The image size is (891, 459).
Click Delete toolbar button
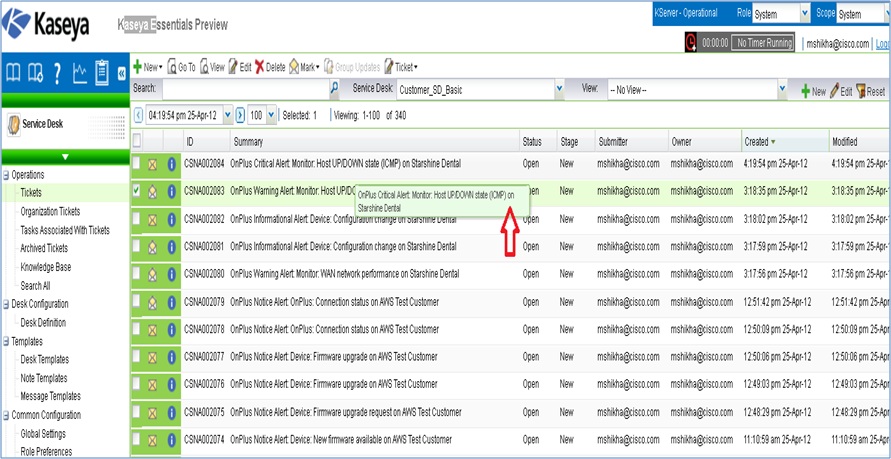click(270, 67)
